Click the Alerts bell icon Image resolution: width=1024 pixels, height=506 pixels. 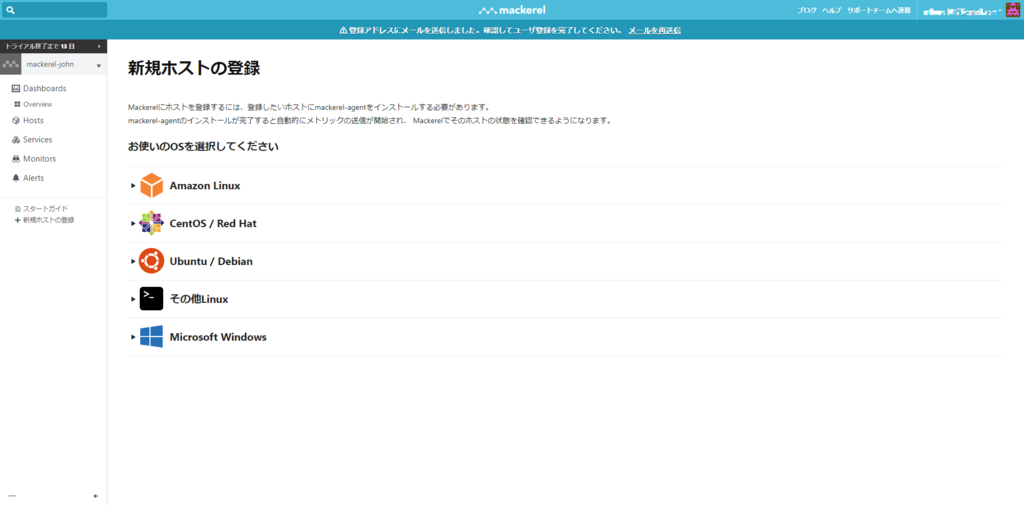(16, 178)
